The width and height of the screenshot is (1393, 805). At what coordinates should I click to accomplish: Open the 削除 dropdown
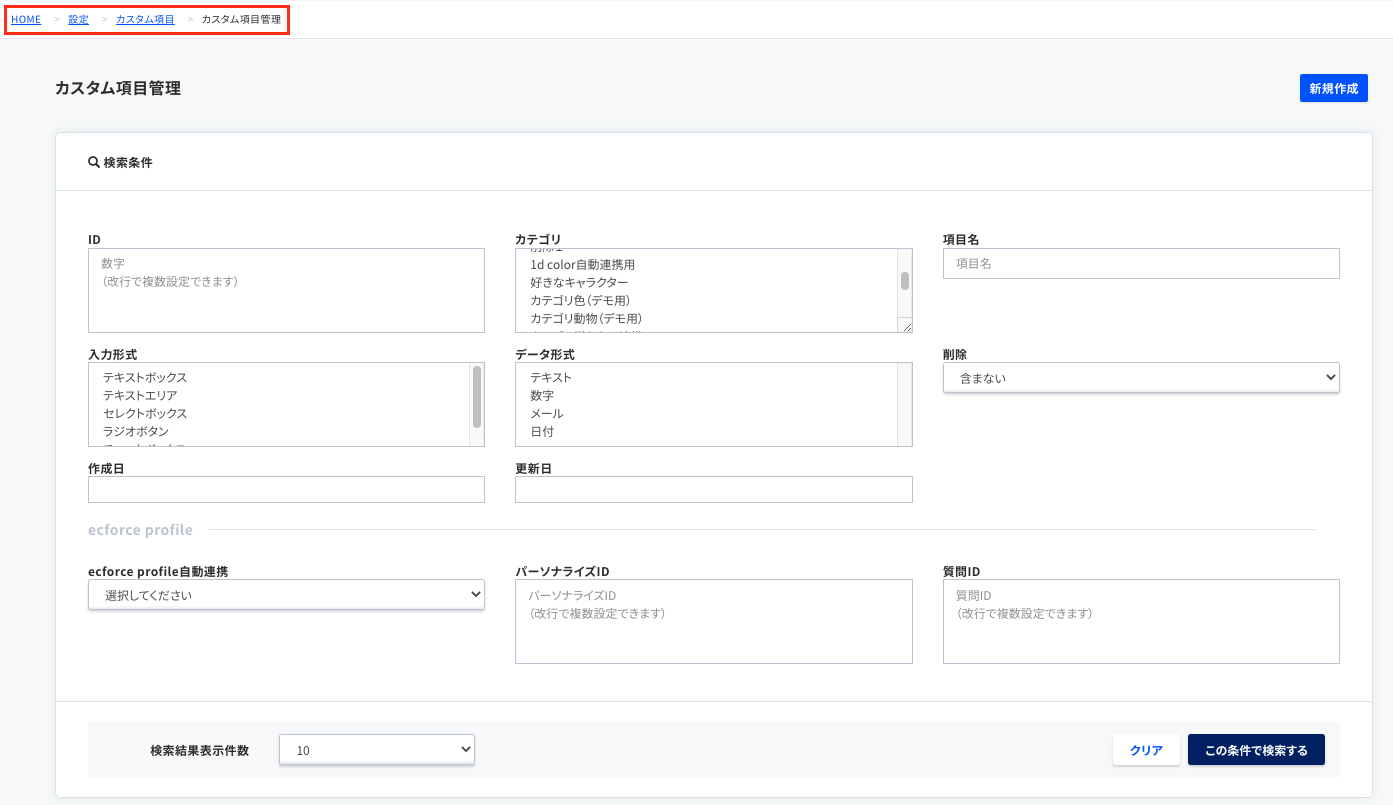coord(1140,378)
